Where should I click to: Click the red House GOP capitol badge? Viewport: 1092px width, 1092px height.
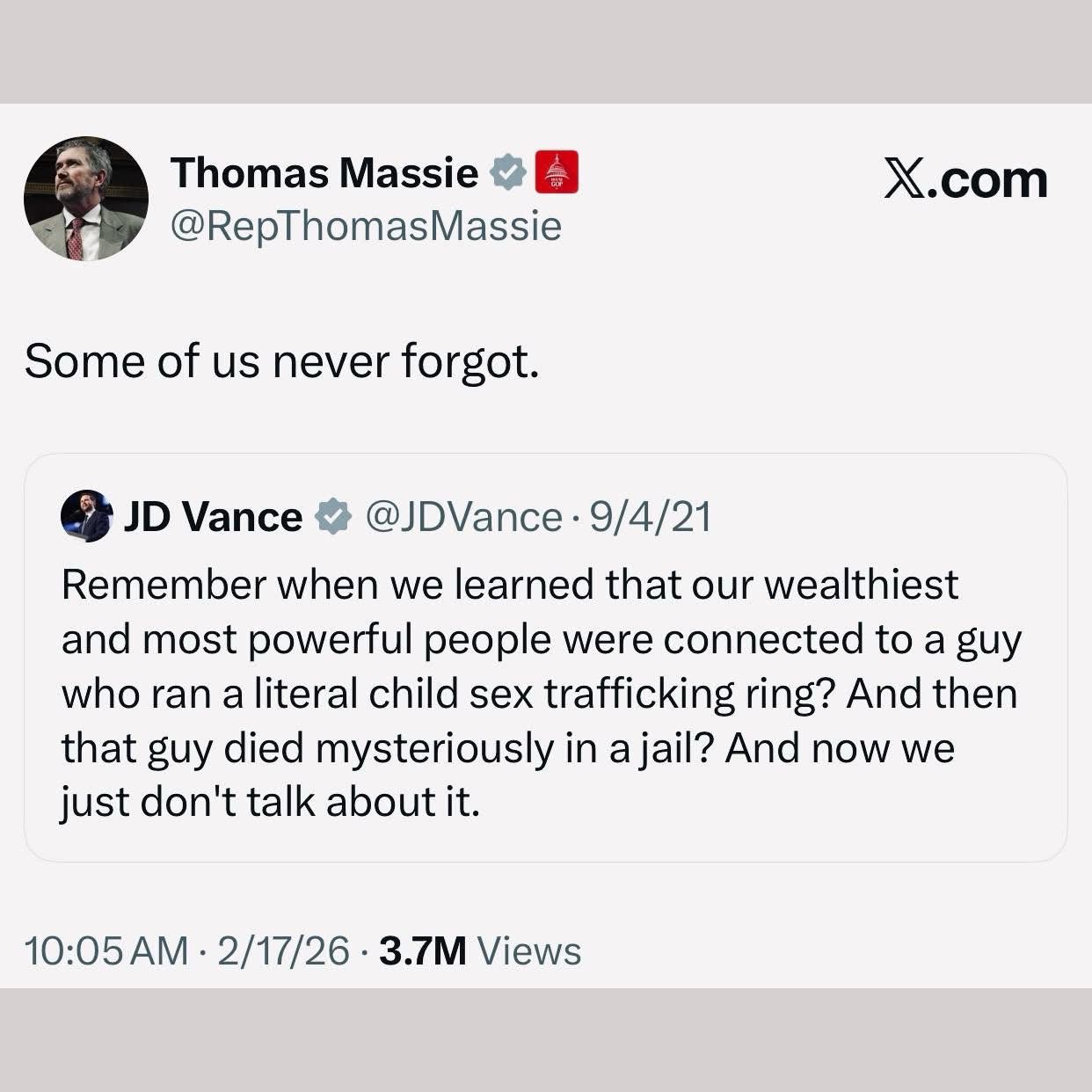click(x=557, y=172)
